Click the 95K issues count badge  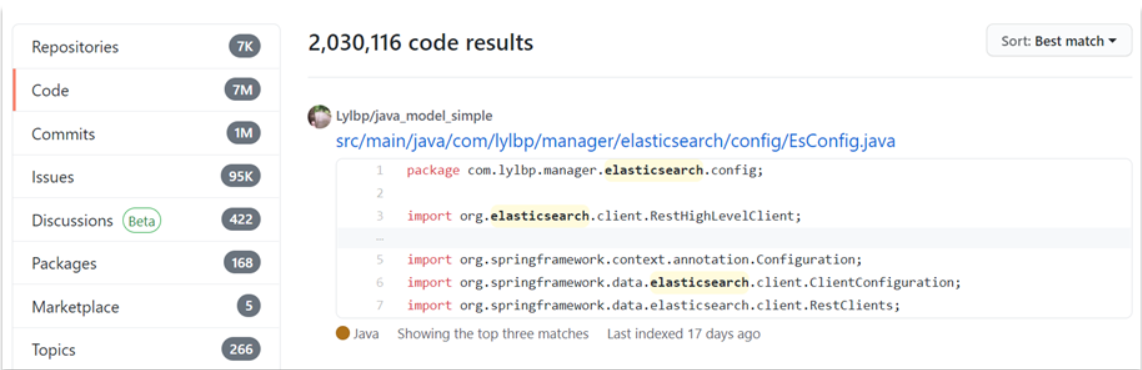tap(241, 177)
